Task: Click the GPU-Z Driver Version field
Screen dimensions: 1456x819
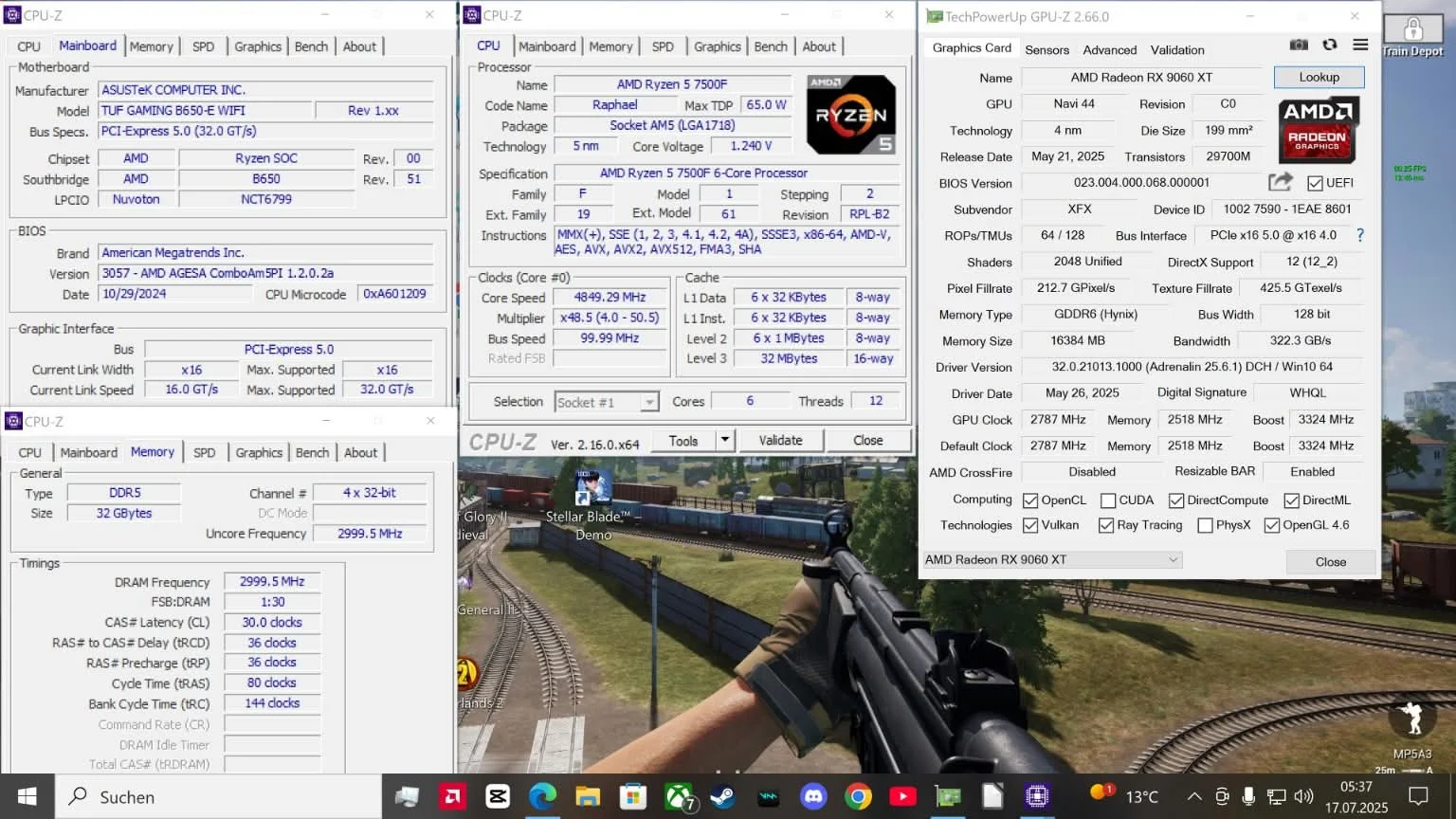Action: point(1192,367)
